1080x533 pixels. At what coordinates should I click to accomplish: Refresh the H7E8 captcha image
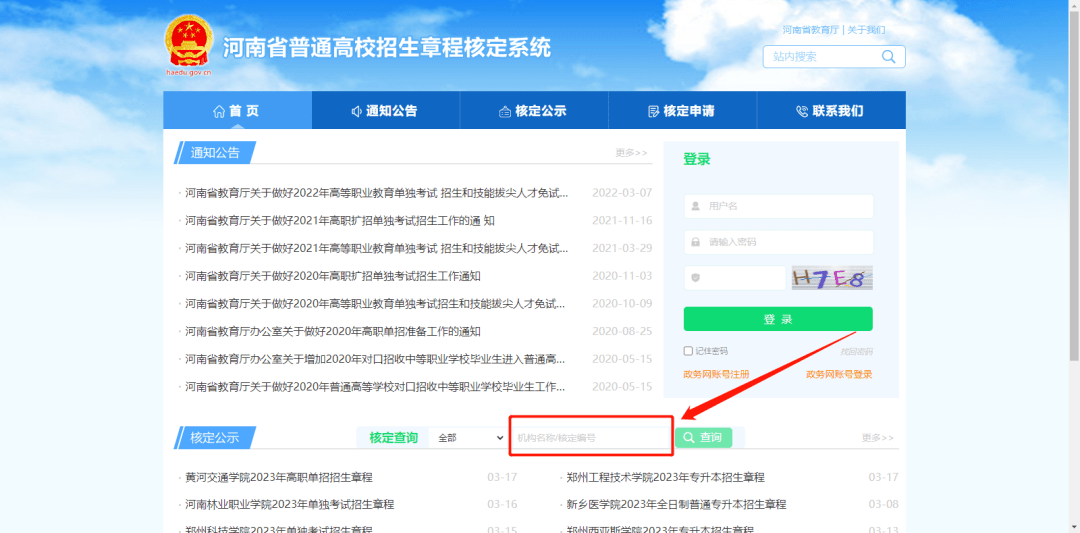(832, 278)
